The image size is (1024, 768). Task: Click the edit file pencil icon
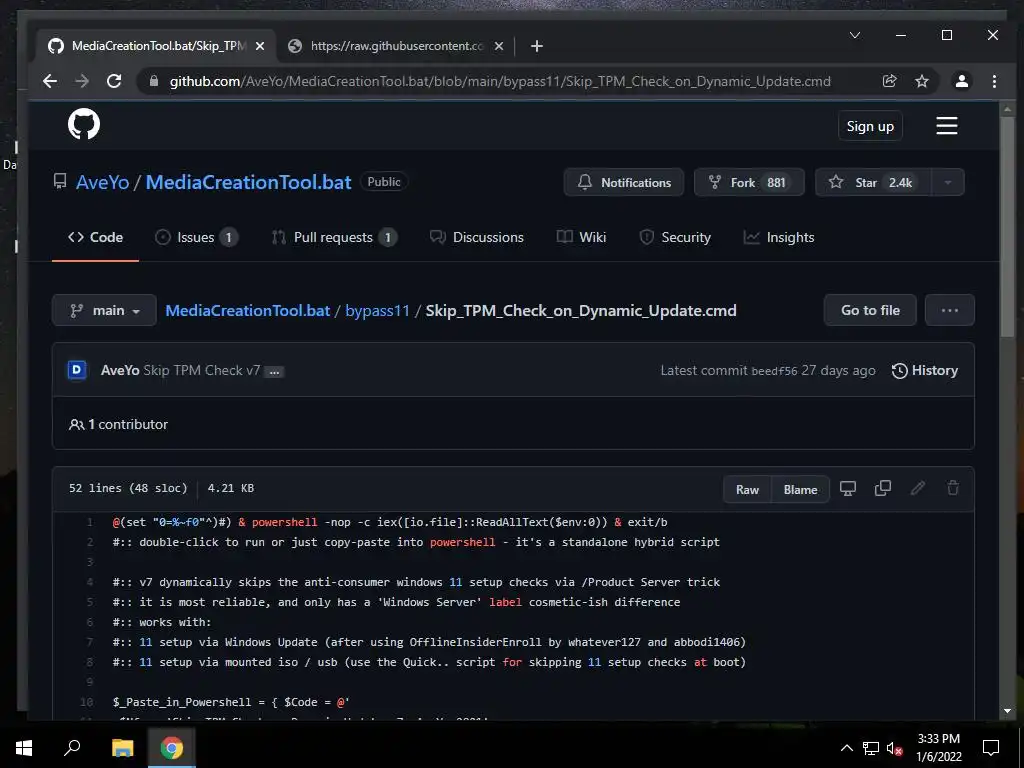pos(918,488)
